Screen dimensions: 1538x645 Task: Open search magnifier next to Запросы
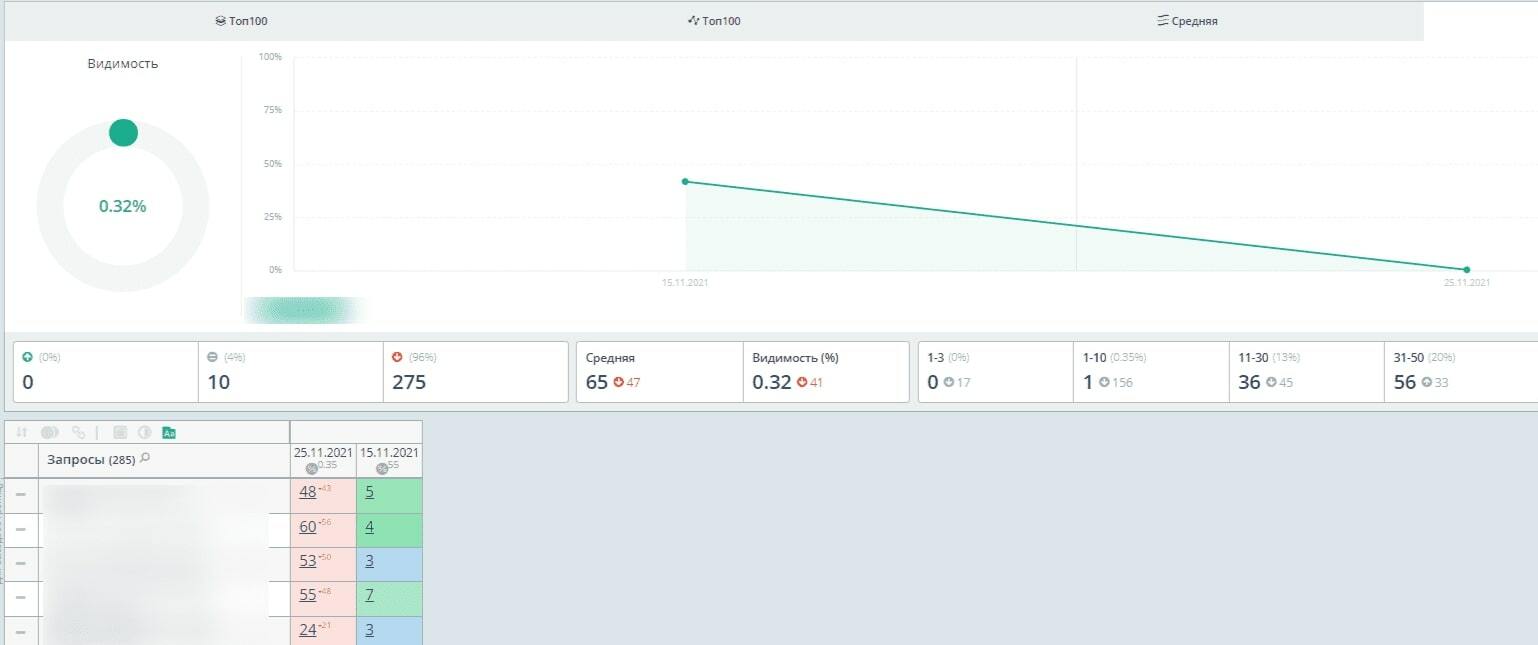click(145, 458)
